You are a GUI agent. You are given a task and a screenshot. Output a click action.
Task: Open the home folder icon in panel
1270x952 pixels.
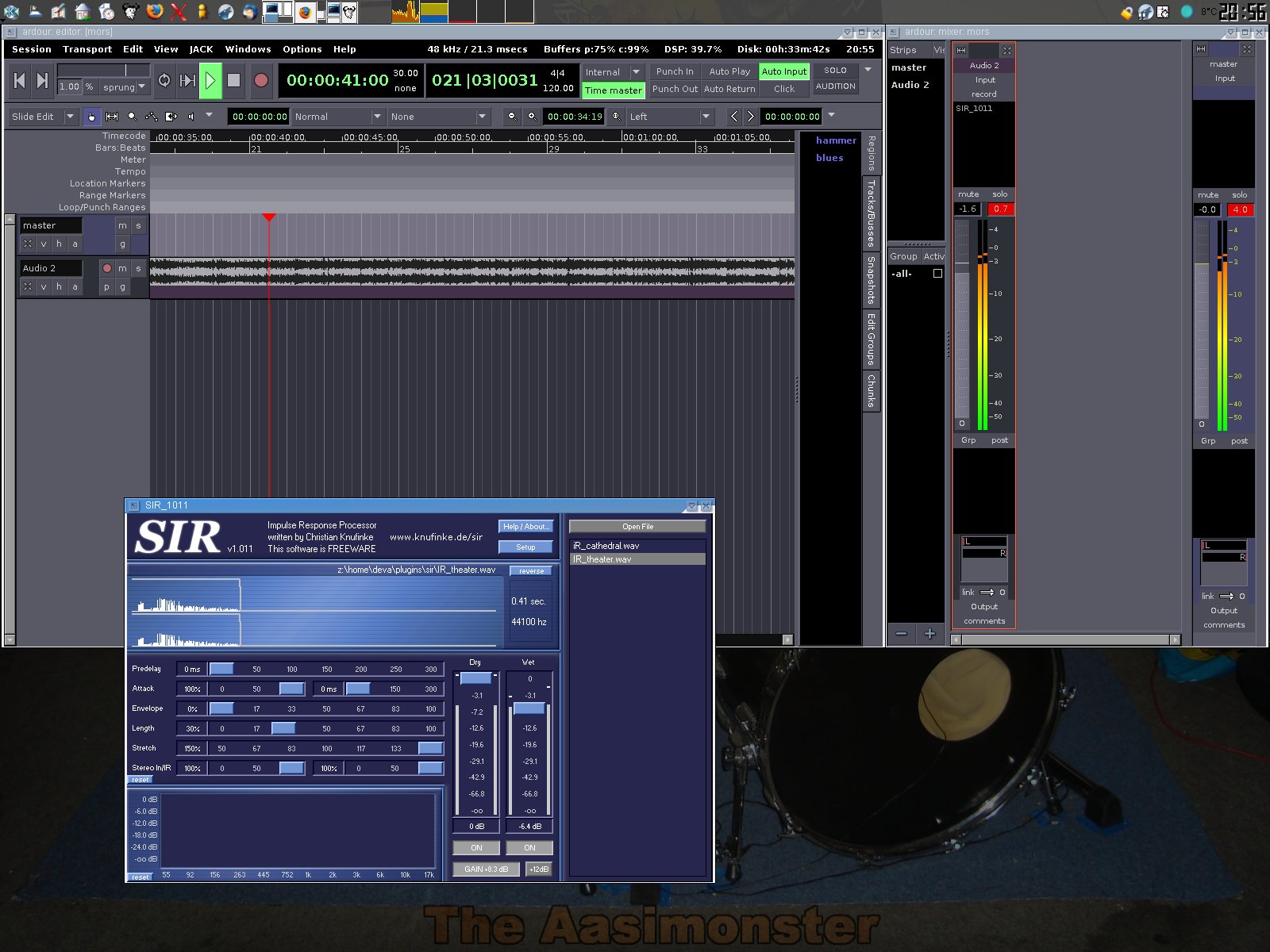click(x=83, y=11)
